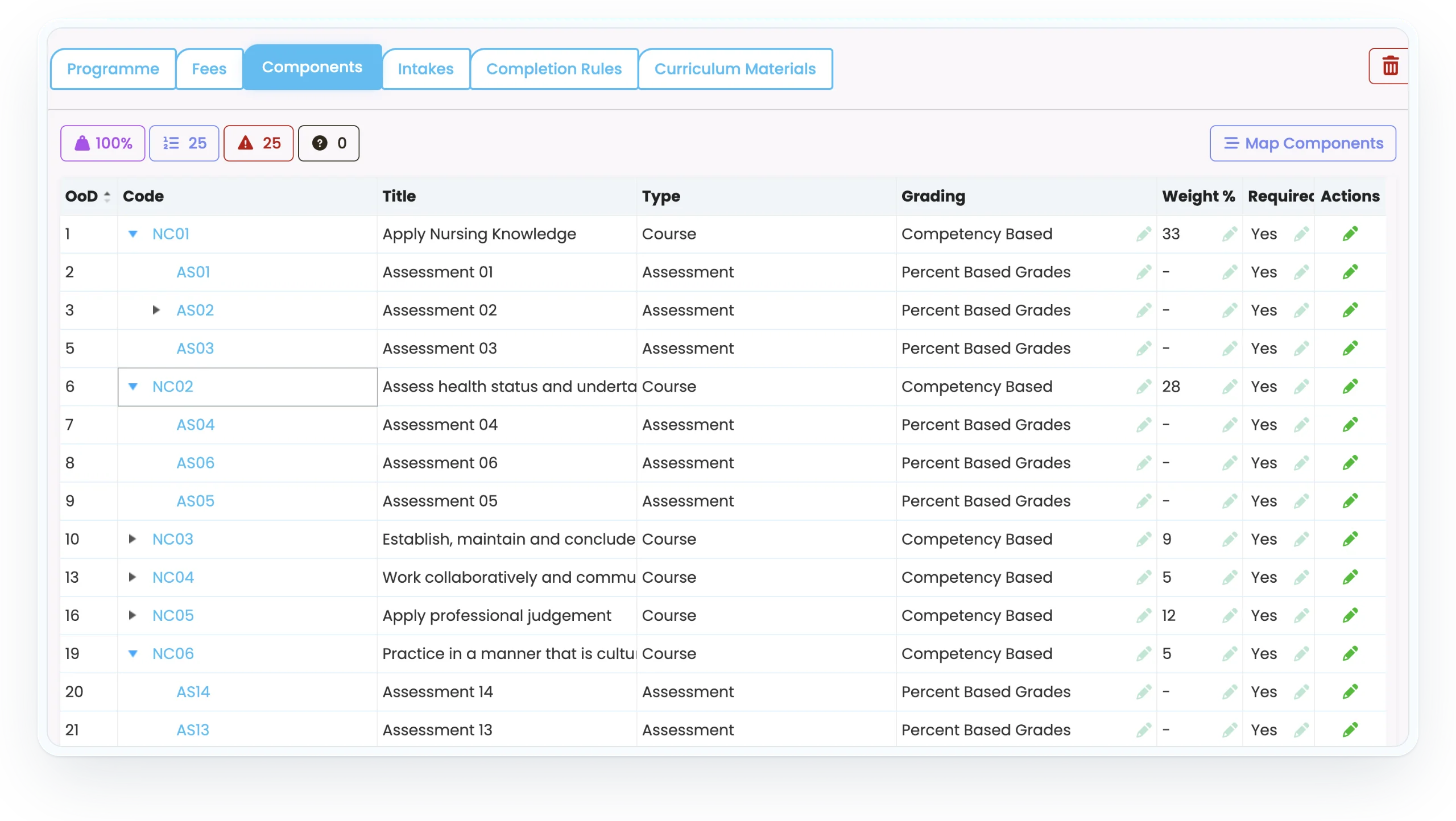Screen dimensions: 1456x821
Task: Click the green edit pencil for AS02 row
Action: [x=1350, y=310]
